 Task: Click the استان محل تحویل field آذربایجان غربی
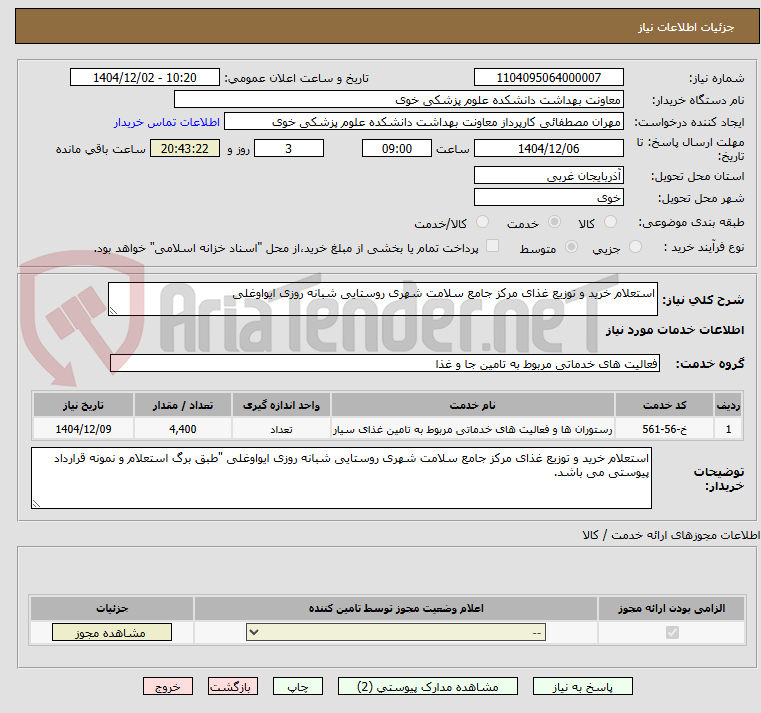548,176
